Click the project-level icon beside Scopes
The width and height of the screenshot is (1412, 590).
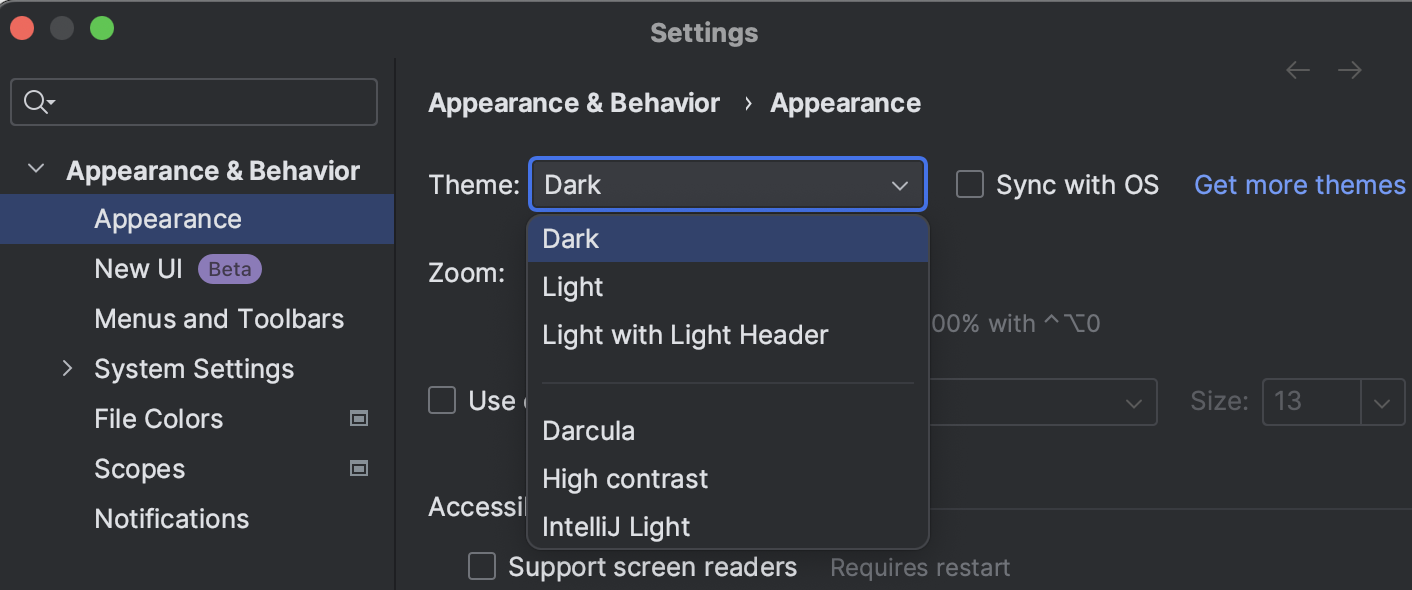point(359,468)
